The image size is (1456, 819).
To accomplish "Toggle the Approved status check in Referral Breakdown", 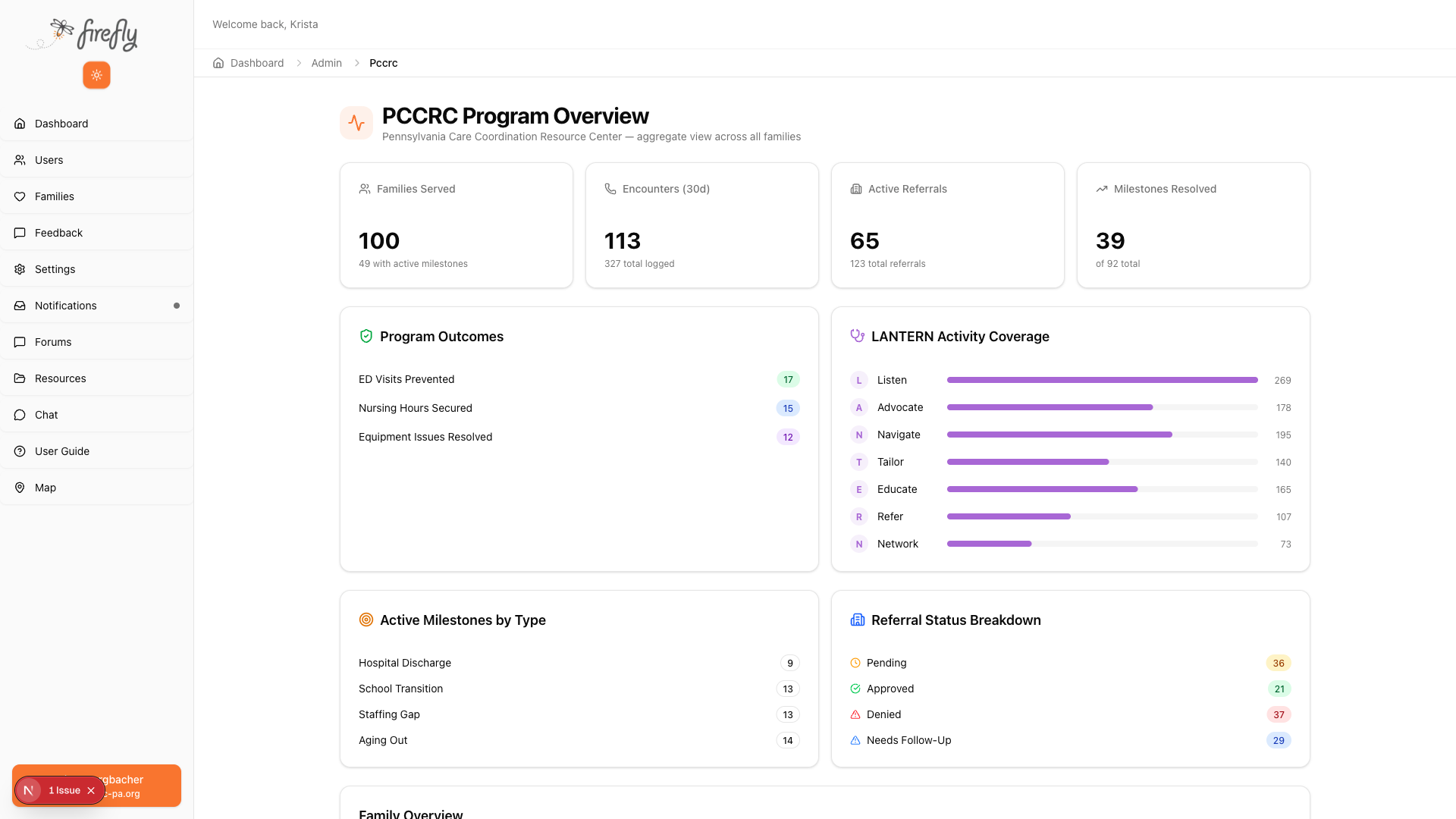I will (x=856, y=689).
